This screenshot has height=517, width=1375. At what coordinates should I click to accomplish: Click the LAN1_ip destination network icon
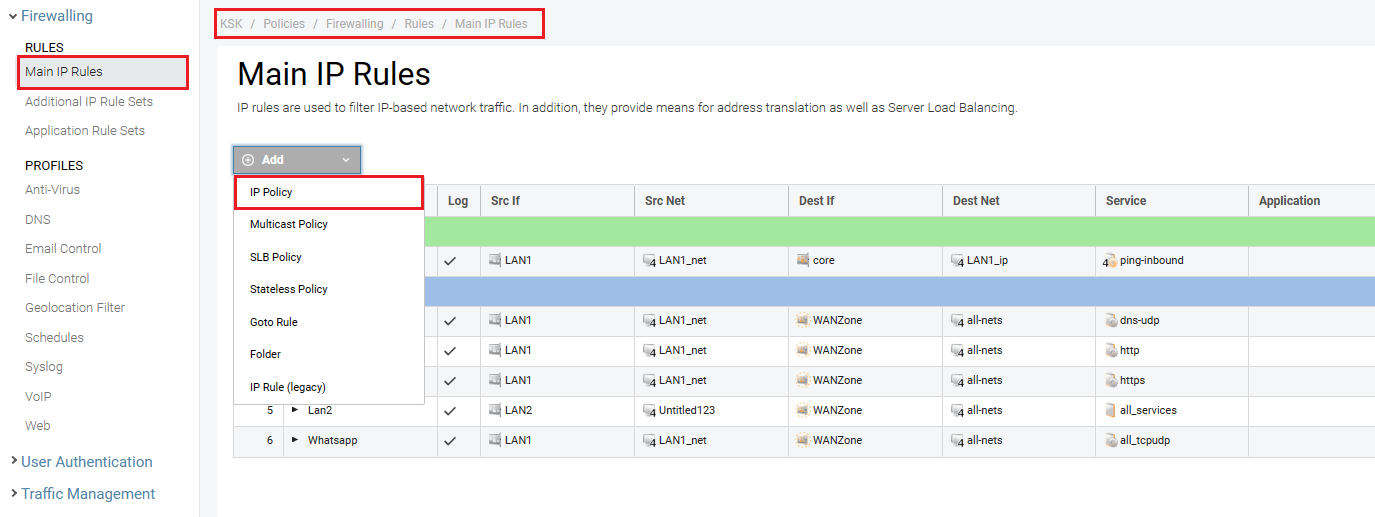[958, 261]
